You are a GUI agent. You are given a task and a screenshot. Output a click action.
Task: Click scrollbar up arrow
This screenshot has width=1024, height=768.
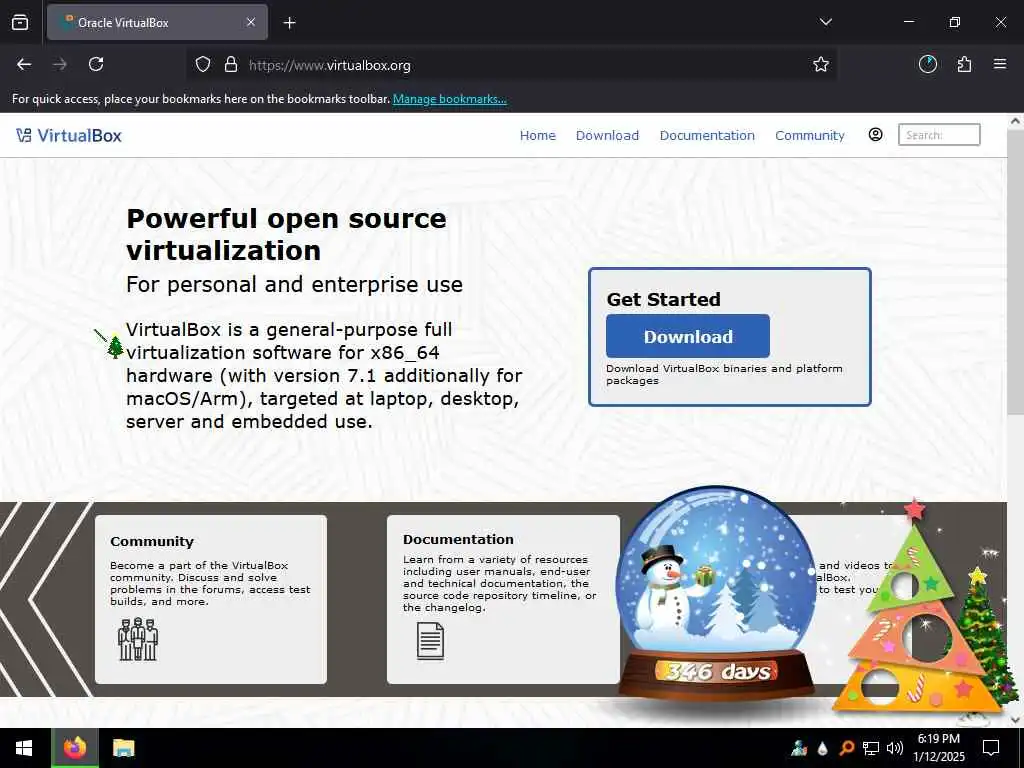click(1015, 121)
